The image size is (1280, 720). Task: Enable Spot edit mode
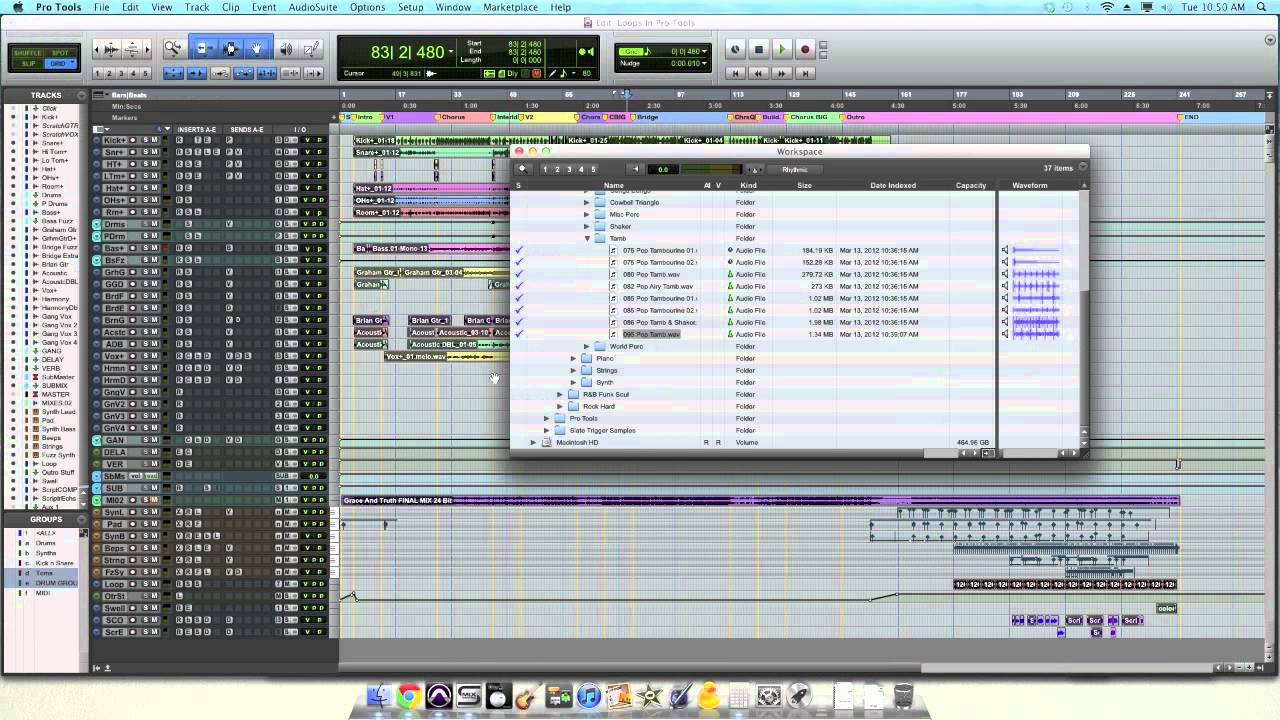(x=59, y=53)
